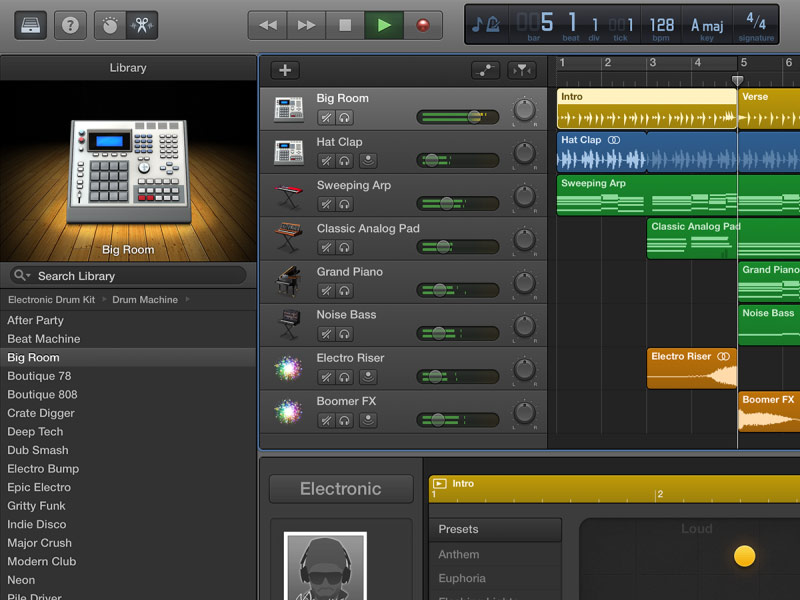The width and height of the screenshot is (800, 600).
Task: Select the Noise Bass track synth icon
Action: (x=289, y=324)
